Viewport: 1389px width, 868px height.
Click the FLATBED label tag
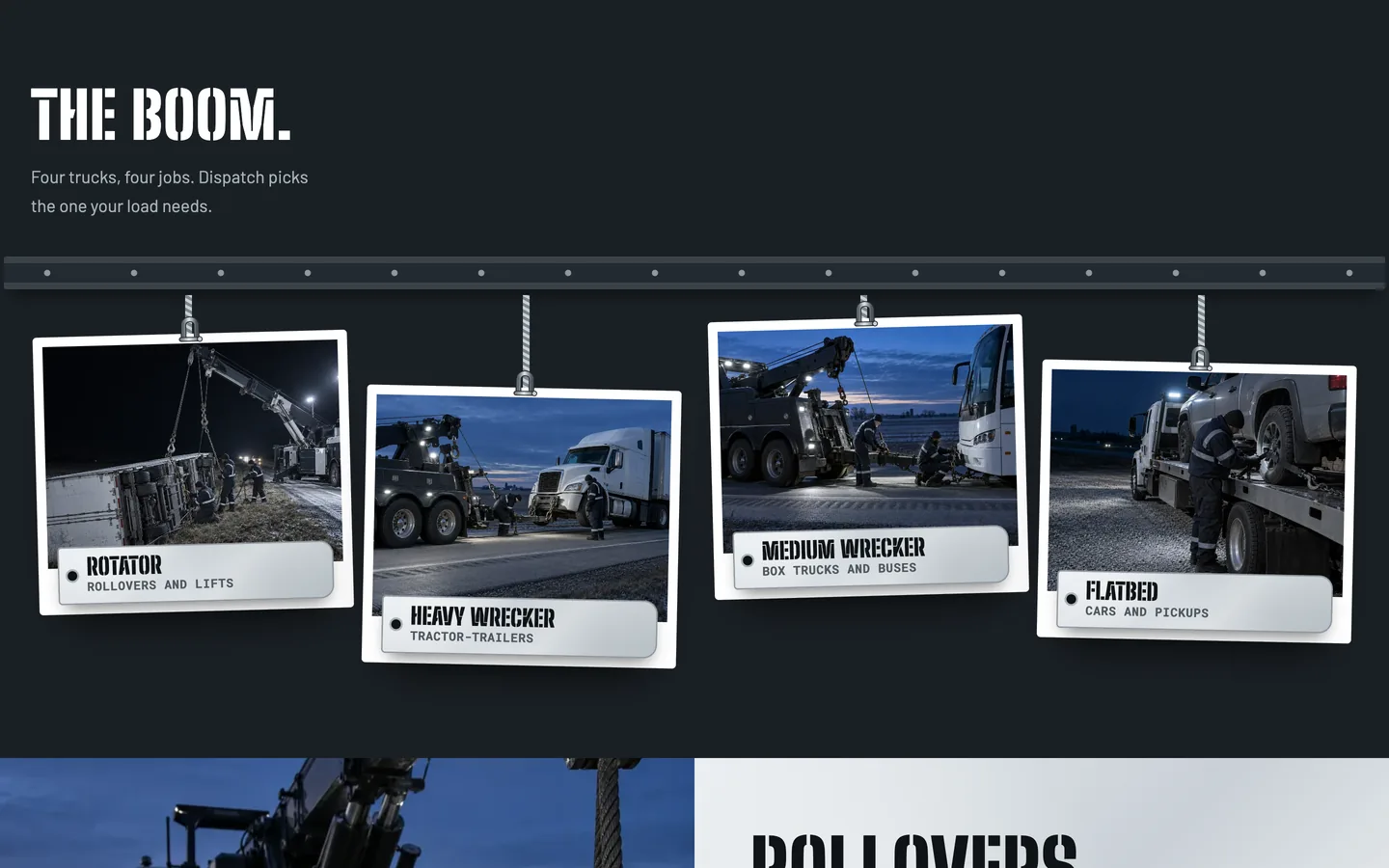(1195, 602)
